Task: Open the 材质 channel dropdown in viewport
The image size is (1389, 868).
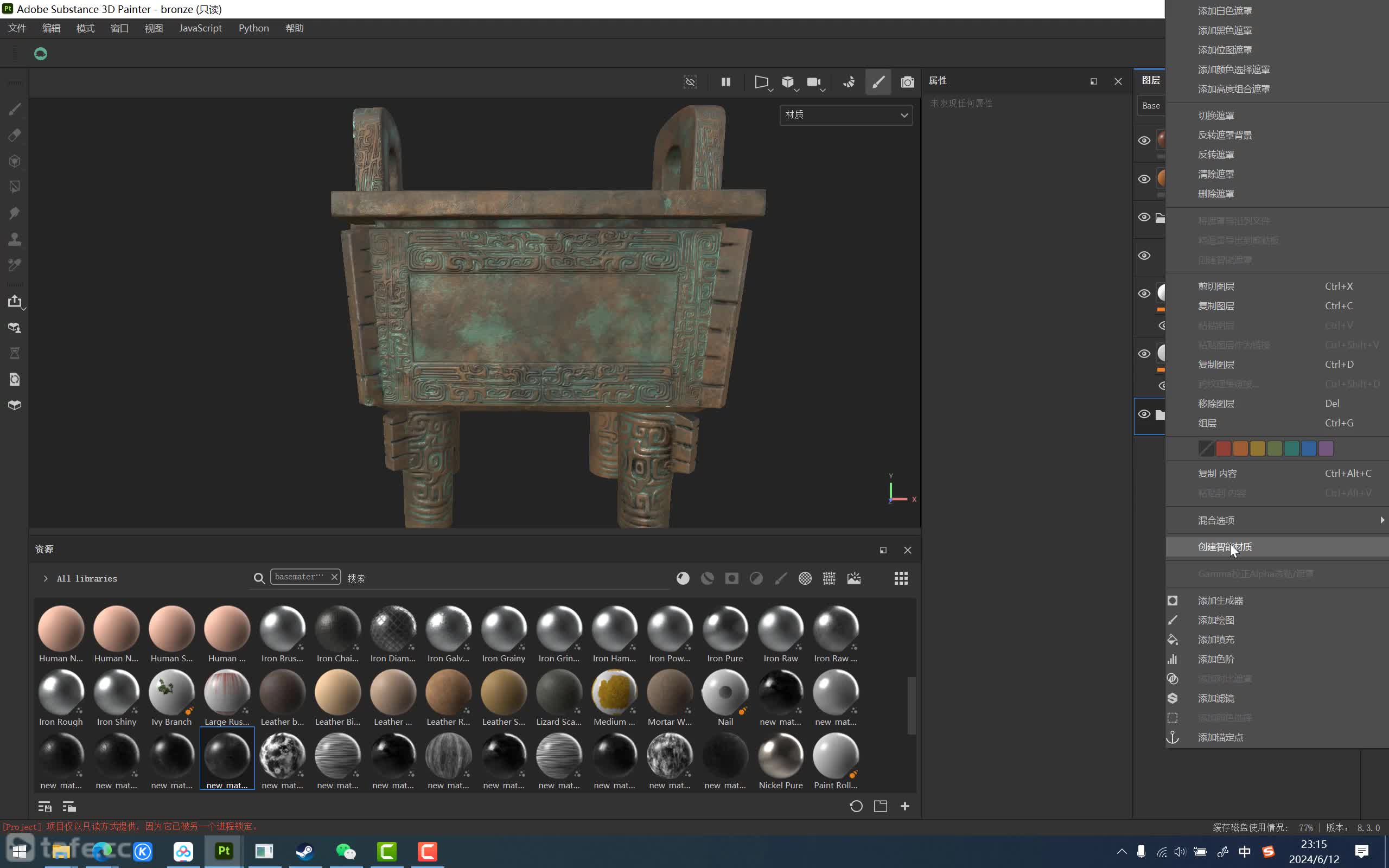Action: click(846, 115)
